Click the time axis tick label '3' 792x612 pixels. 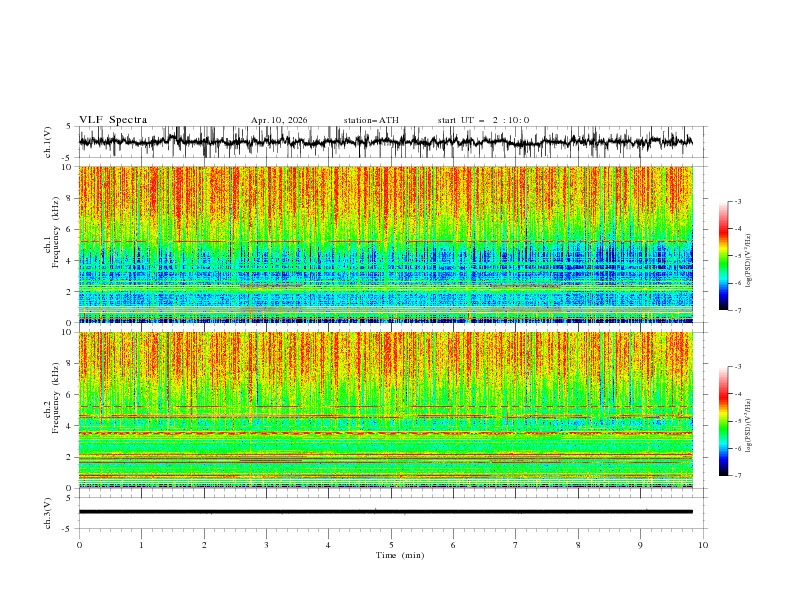(266, 545)
